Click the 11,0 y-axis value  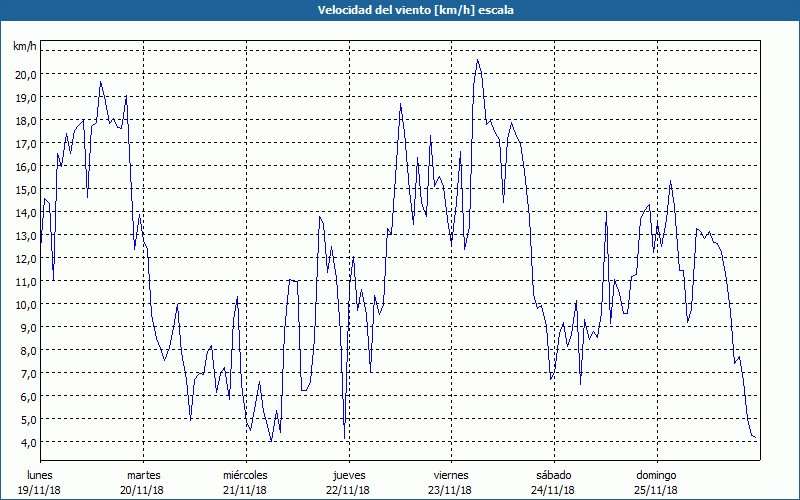click(27, 281)
